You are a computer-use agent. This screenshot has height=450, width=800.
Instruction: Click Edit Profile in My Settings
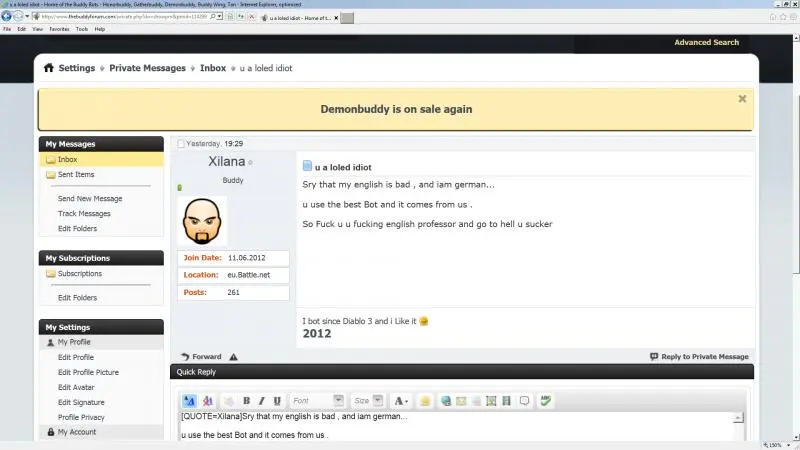pyautogui.click(x=76, y=357)
